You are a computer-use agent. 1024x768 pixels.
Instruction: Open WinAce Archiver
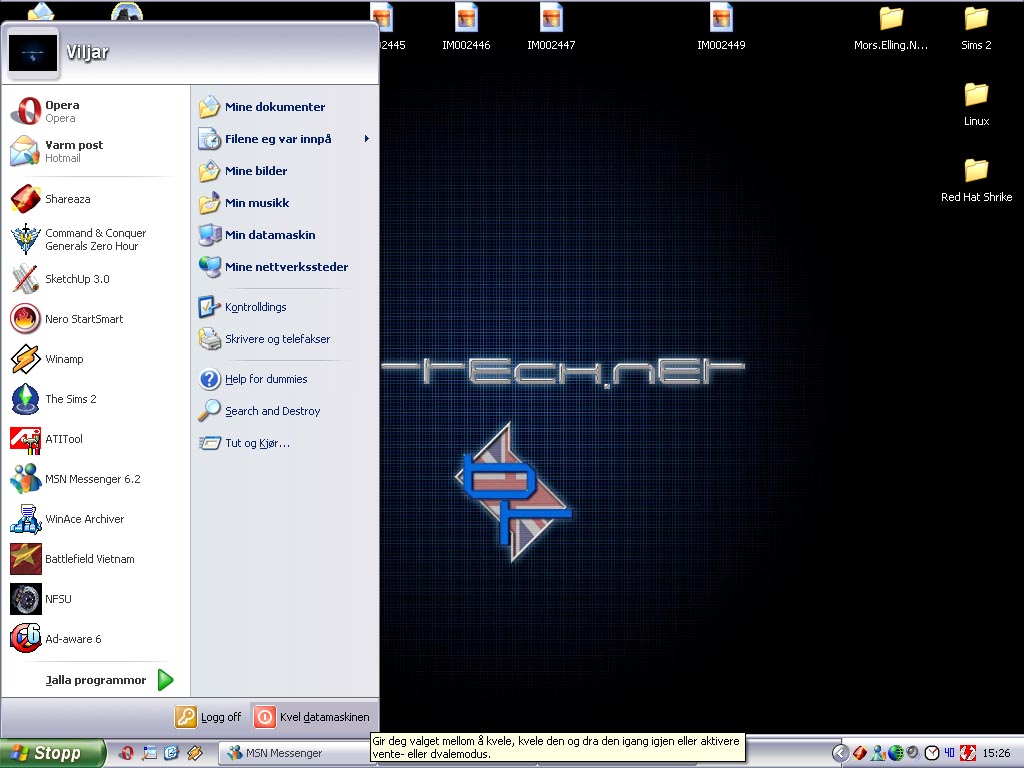point(96,519)
